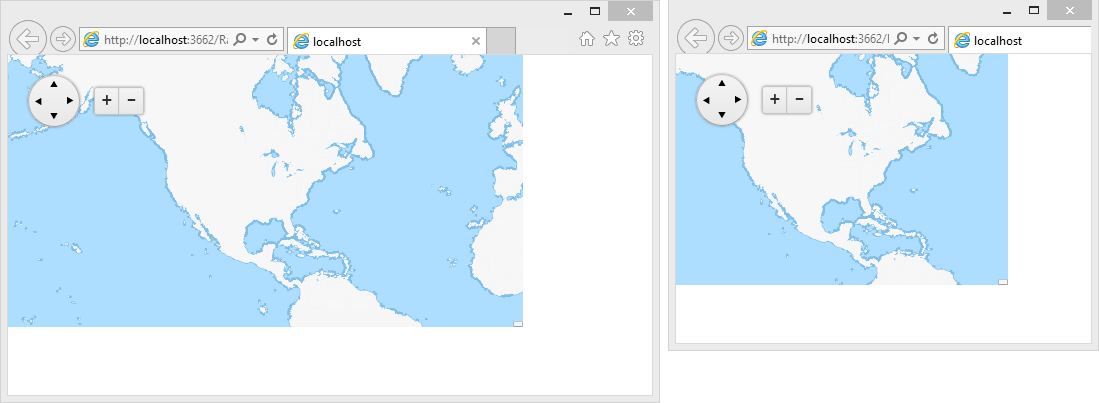The width and height of the screenshot is (1099, 403).
Task: Click IE page icon in left address bar
Action: pos(91,40)
